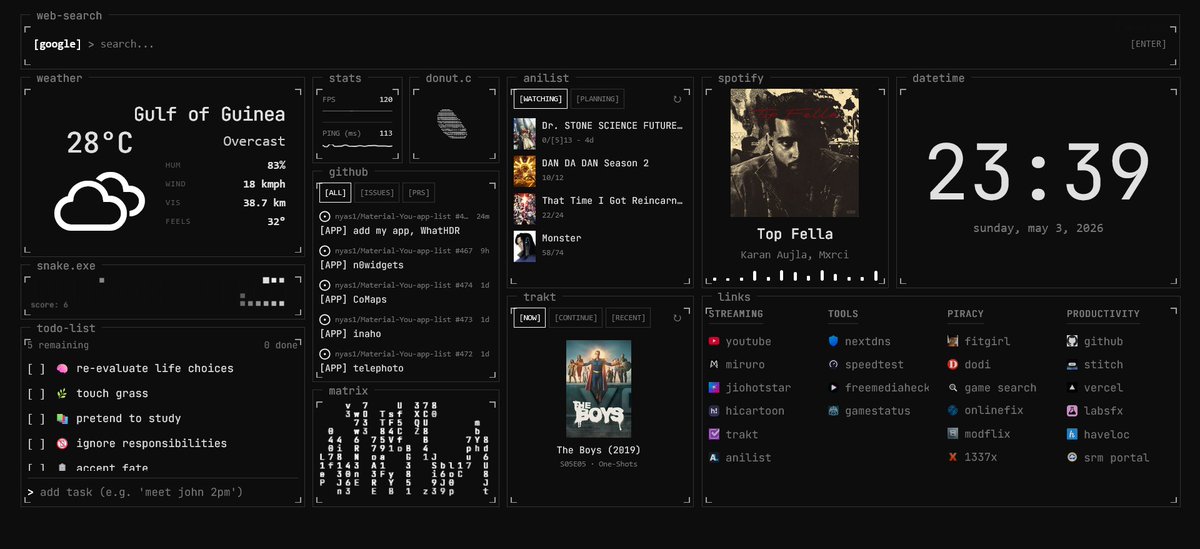Click the gamestatus controller icon
The width and height of the screenshot is (1200, 549).
coord(833,411)
